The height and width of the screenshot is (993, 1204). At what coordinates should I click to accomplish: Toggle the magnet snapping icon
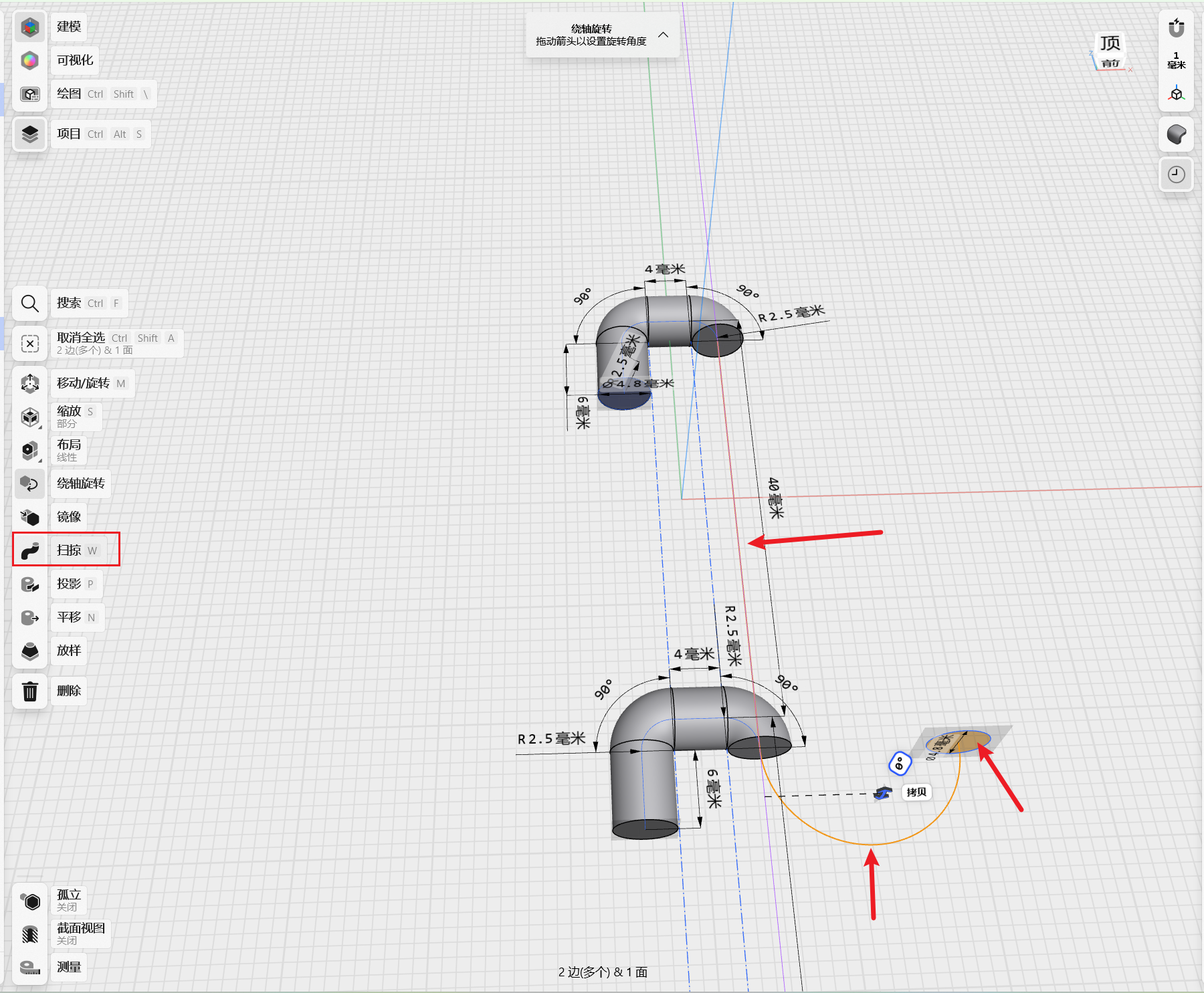tap(1176, 28)
